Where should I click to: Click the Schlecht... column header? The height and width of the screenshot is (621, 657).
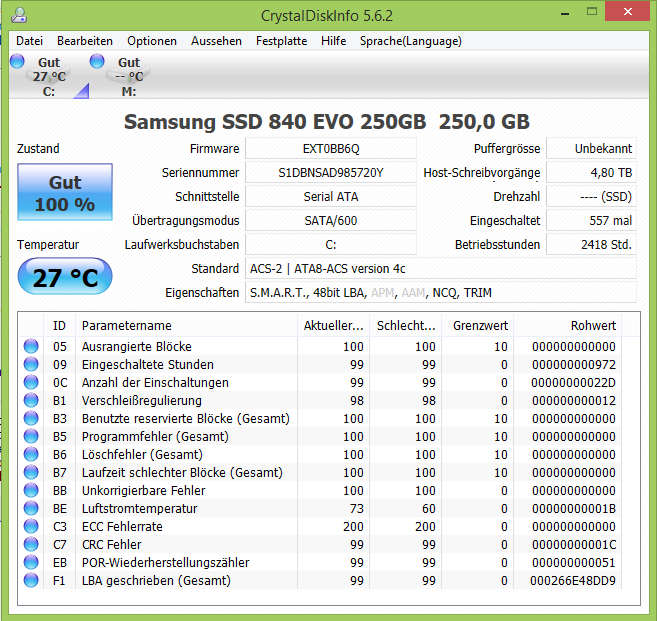pyautogui.click(x=406, y=326)
